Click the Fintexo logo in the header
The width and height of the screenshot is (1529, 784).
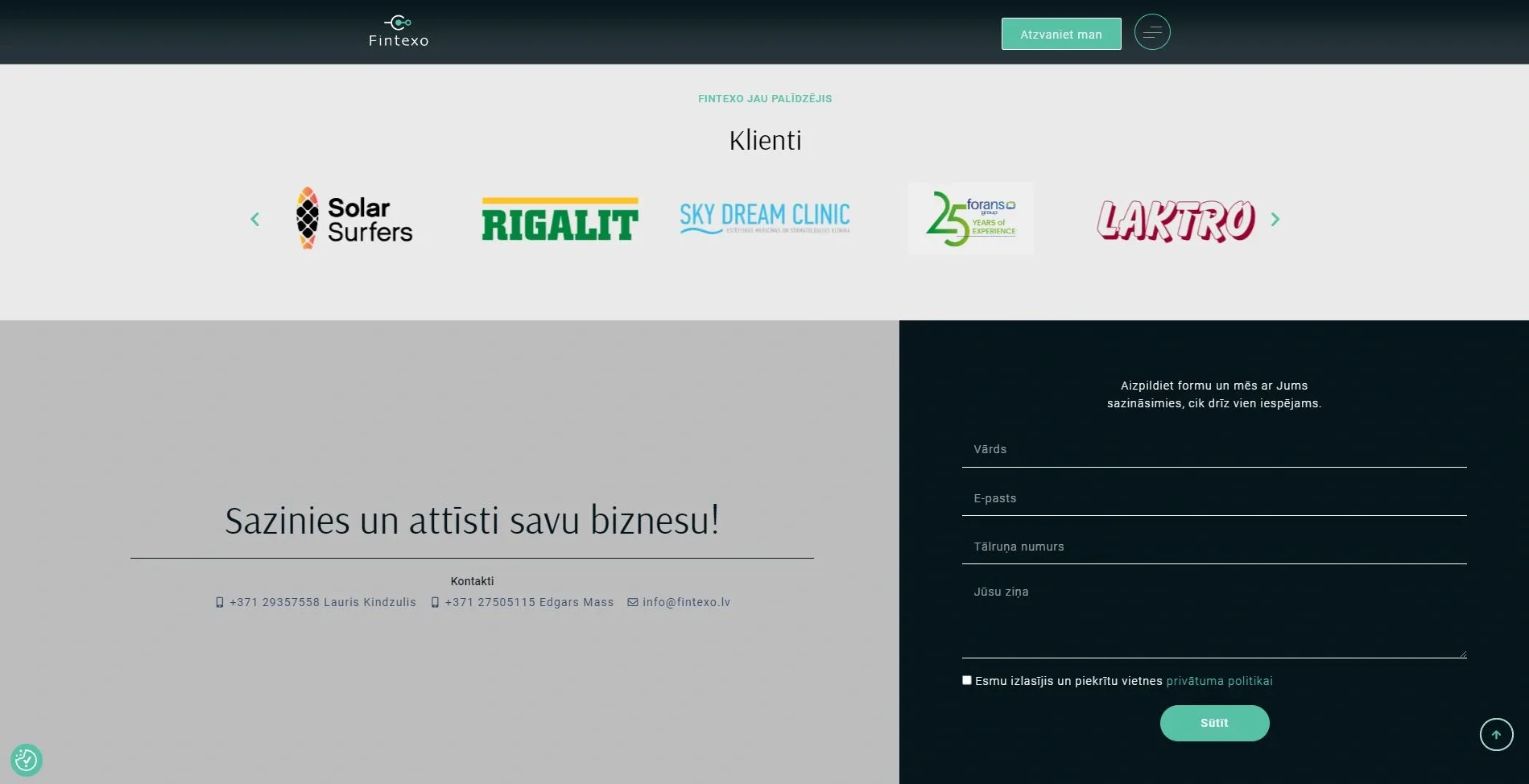tap(399, 31)
